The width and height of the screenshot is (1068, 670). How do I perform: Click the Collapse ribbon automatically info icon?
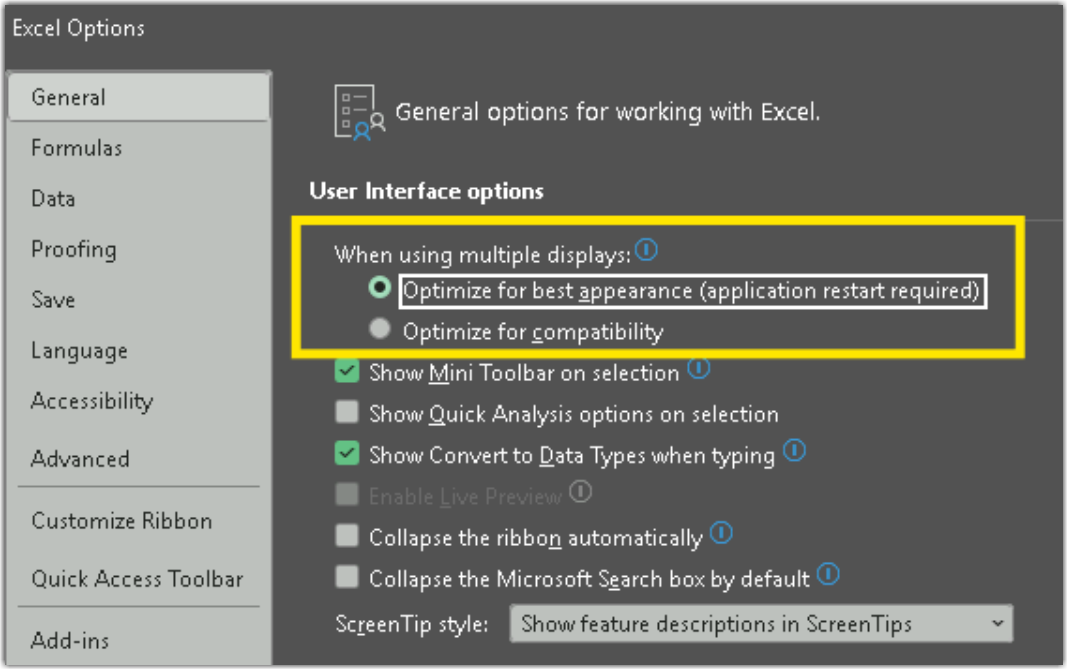coord(722,535)
